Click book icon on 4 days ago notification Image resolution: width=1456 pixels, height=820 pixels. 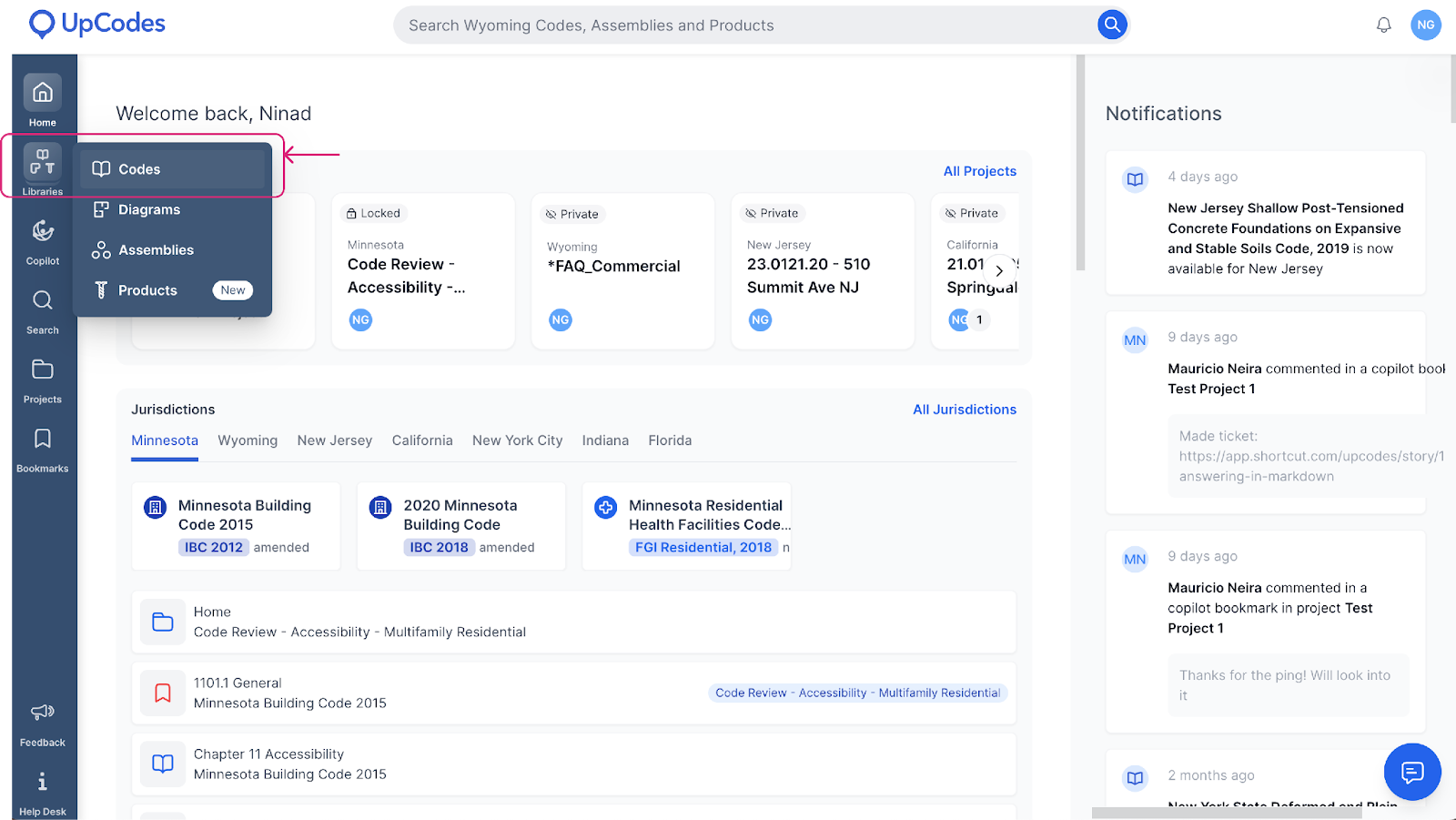coord(1135,179)
